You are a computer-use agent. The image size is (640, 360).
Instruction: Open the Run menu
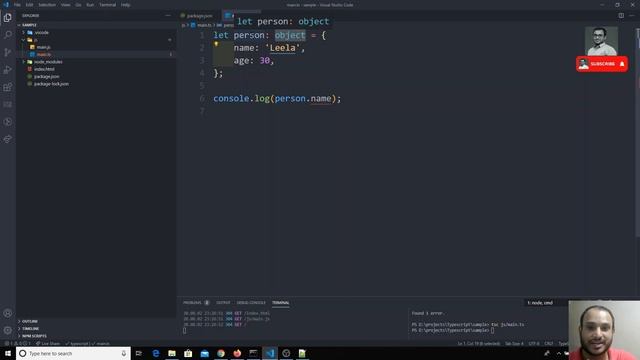[x=90, y=5]
